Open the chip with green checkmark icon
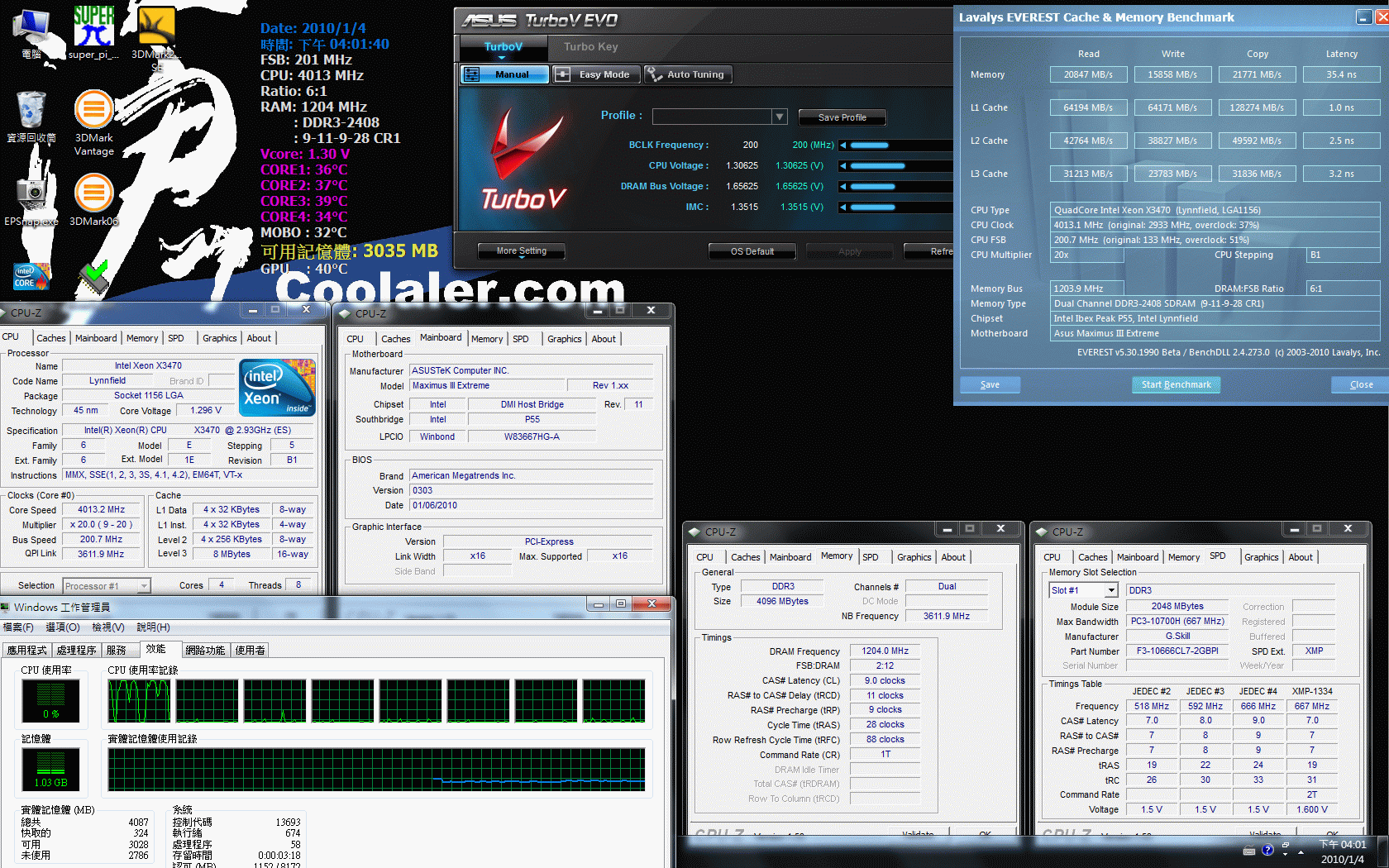 [94, 278]
